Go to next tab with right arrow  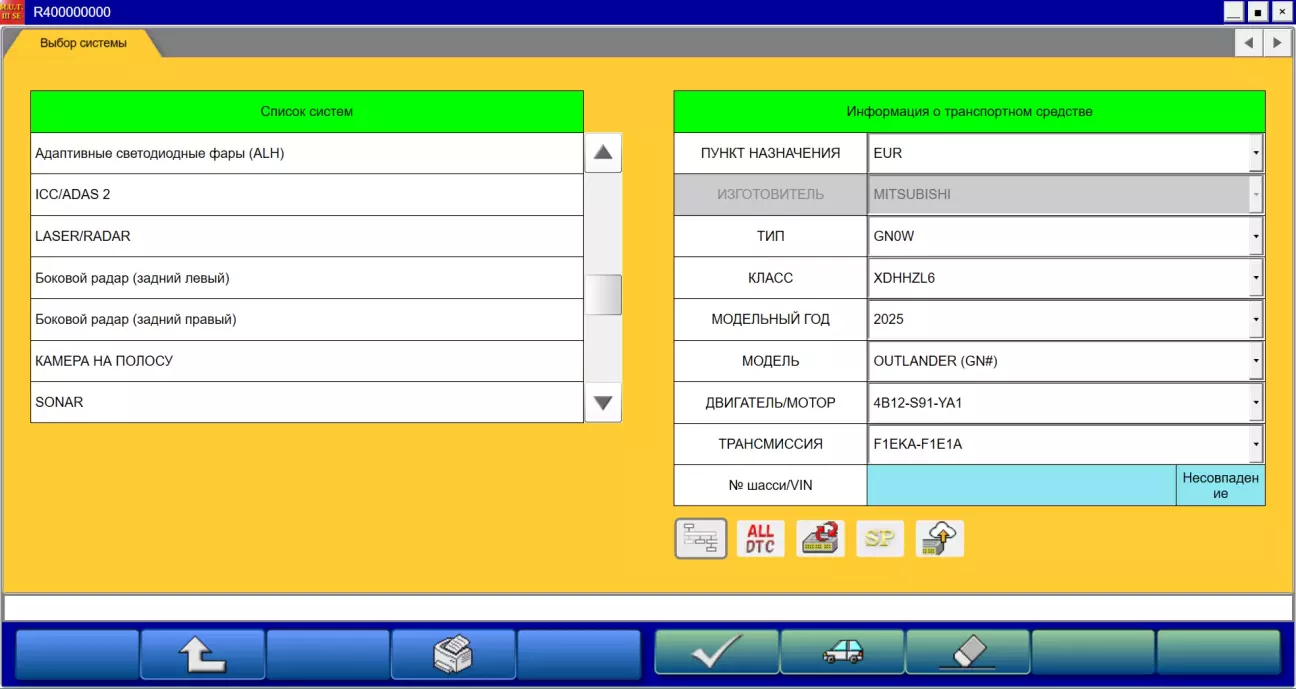(x=1277, y=43)
